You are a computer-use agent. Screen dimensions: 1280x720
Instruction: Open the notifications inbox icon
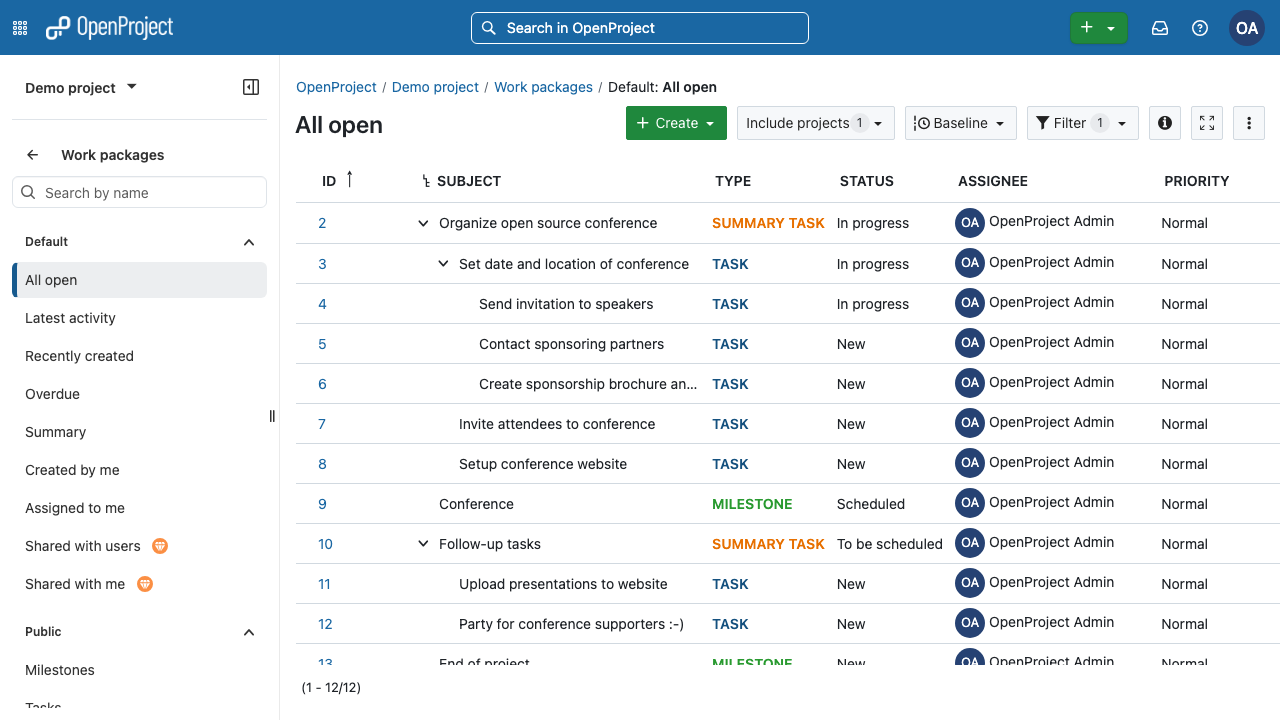pos(1160,28)
